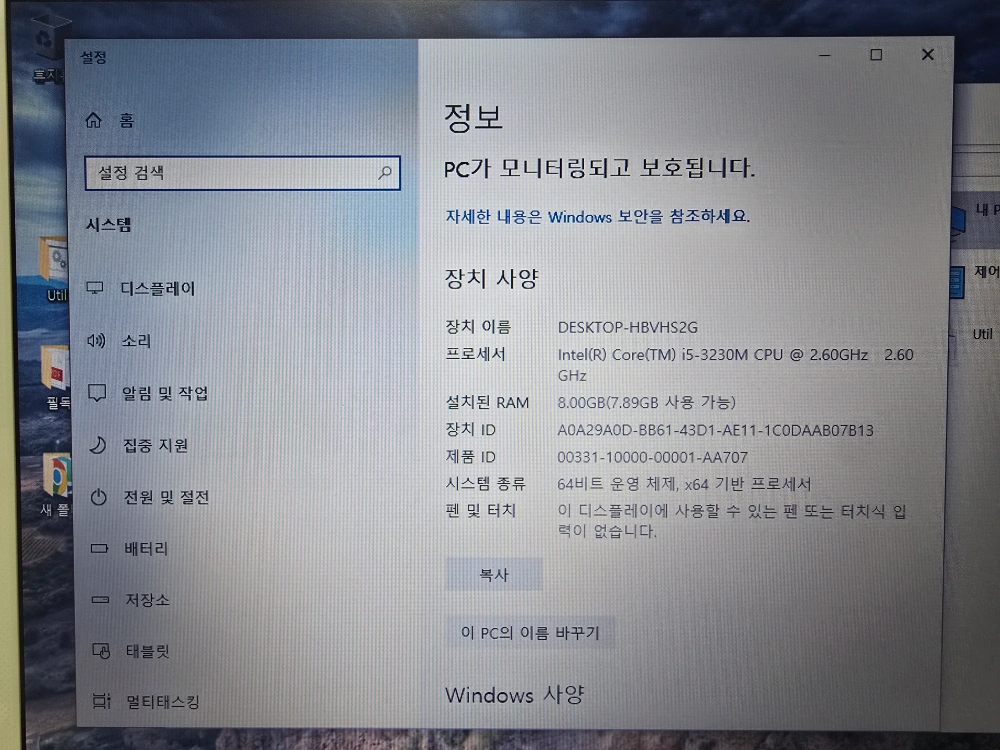Open the Windows 보안 details link

(597, 216)
